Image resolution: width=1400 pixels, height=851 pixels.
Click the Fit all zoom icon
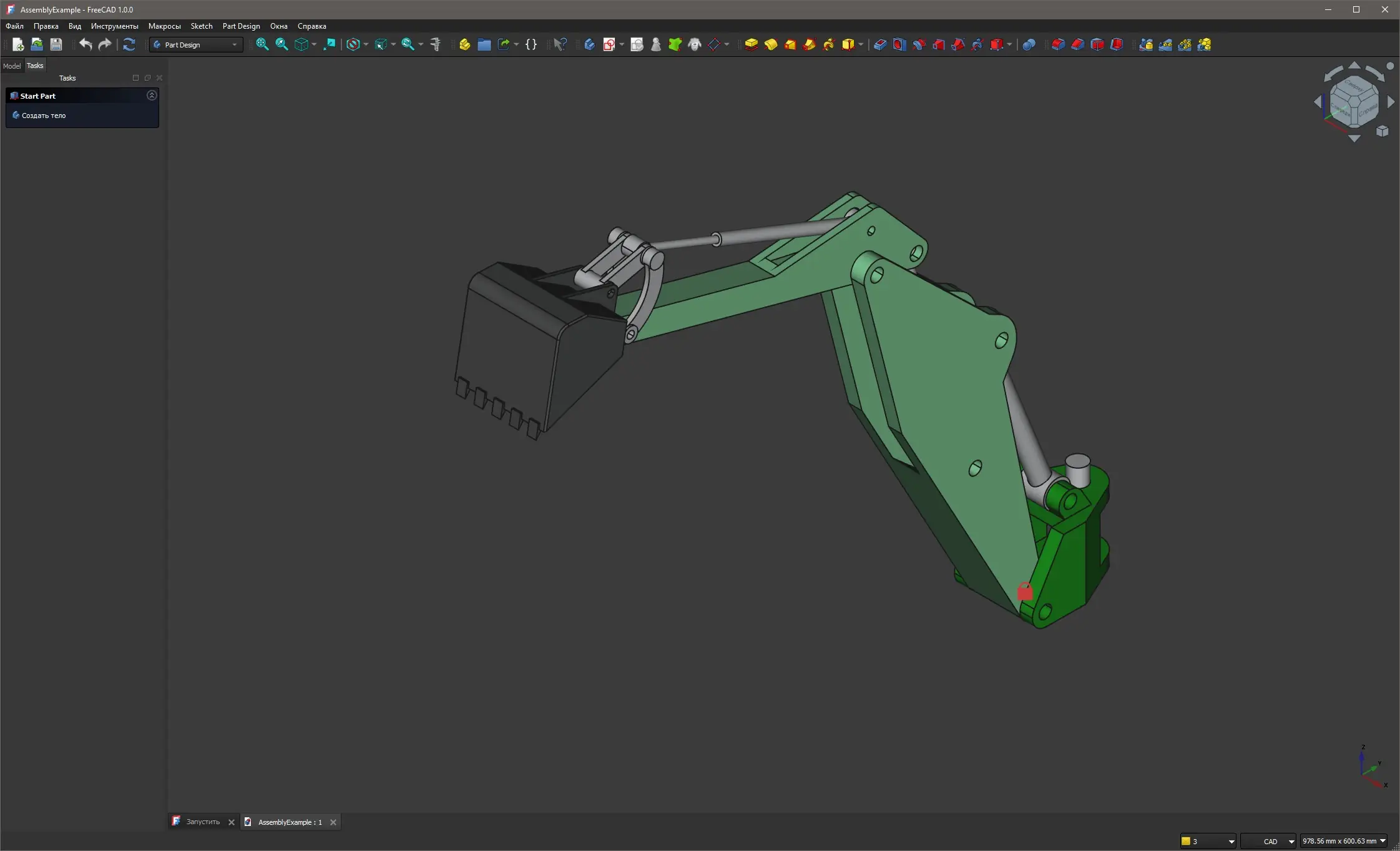(262, 44)
